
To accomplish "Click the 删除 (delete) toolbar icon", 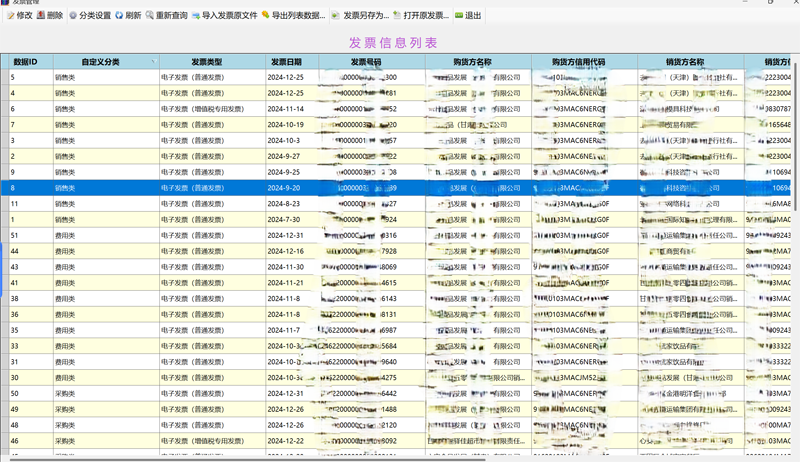I will pos(41,16).
